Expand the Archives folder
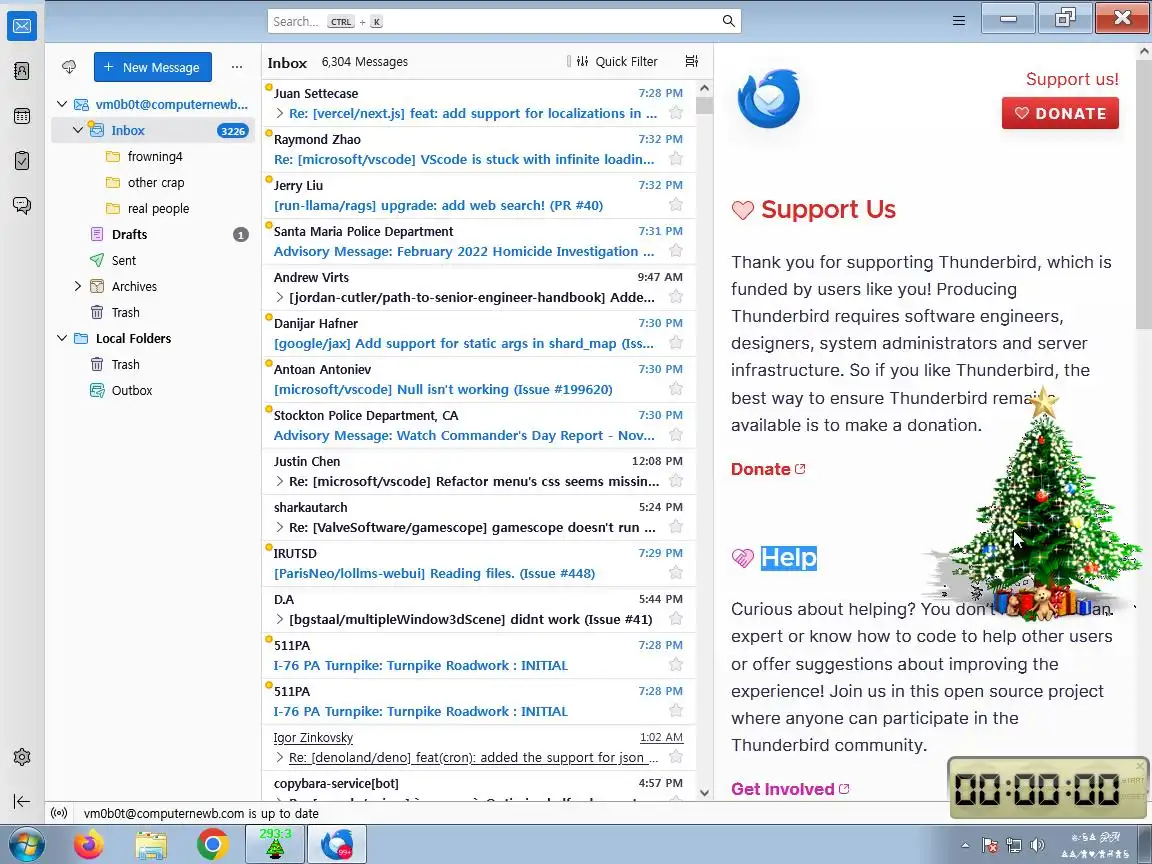Image resolution: width=1152 pixels, height=864 pixels. (x=78, y=287)
